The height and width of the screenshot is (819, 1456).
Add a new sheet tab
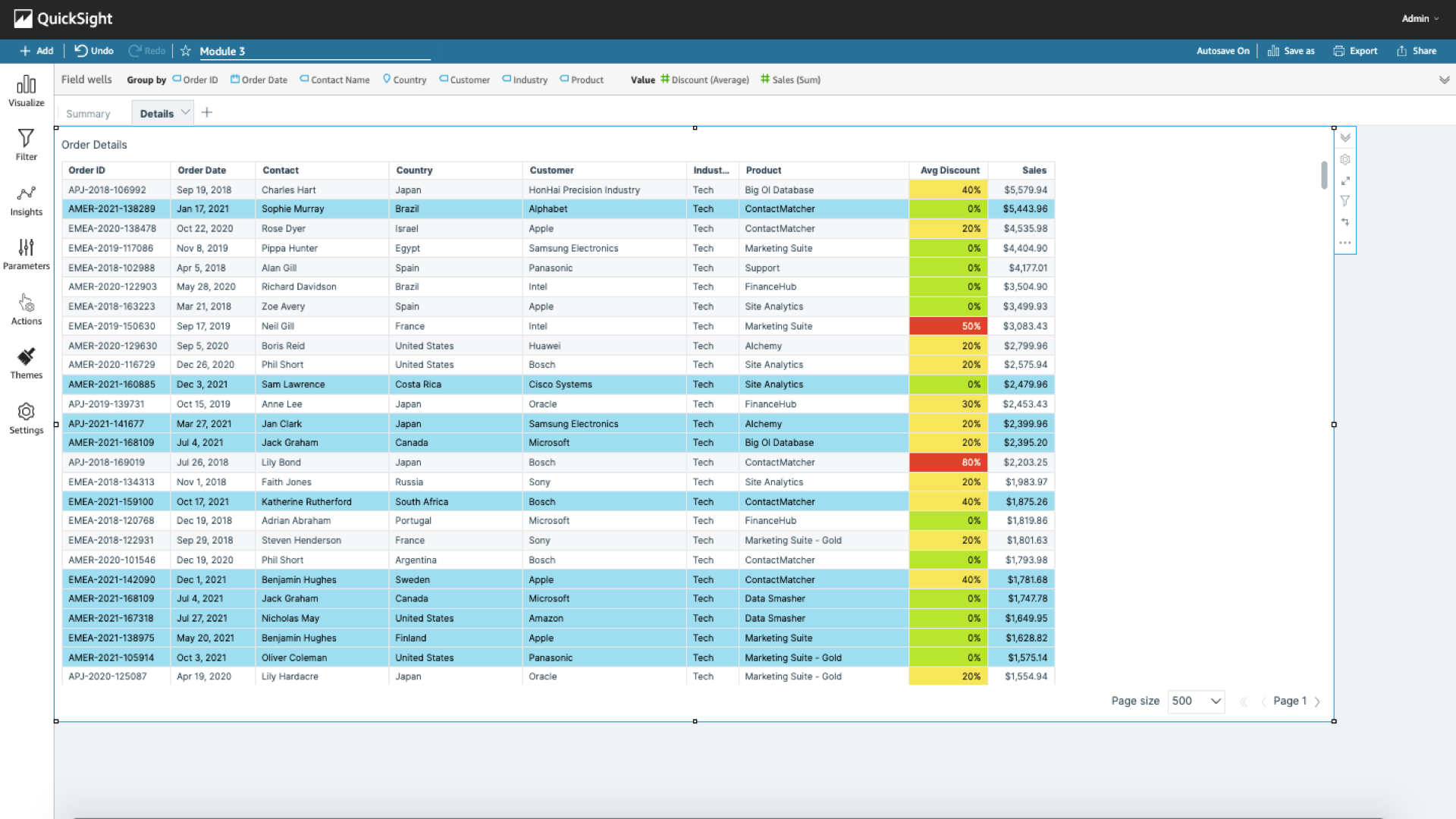(x=206, y=112)
